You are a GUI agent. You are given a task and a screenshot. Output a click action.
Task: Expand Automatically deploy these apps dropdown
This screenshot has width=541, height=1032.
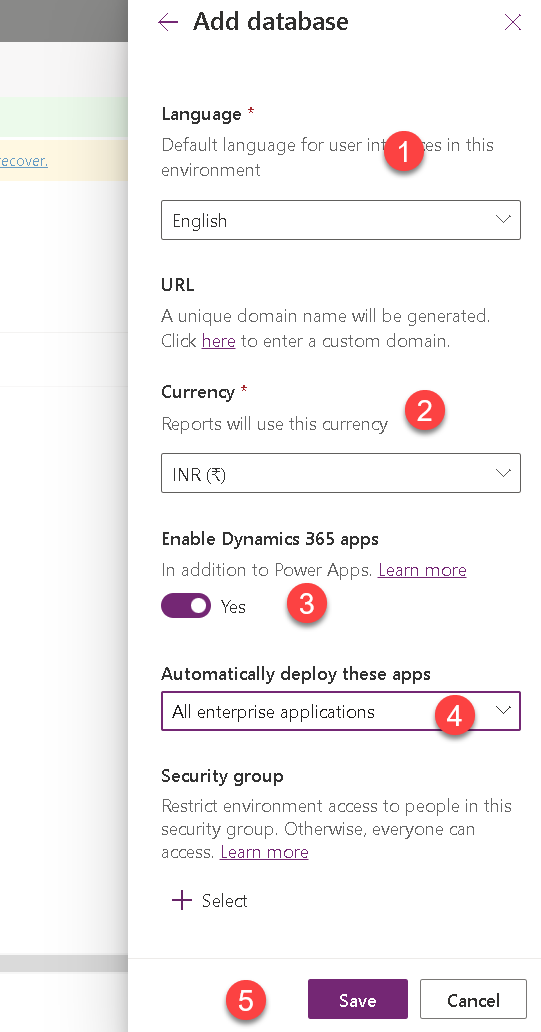[341, 711]
